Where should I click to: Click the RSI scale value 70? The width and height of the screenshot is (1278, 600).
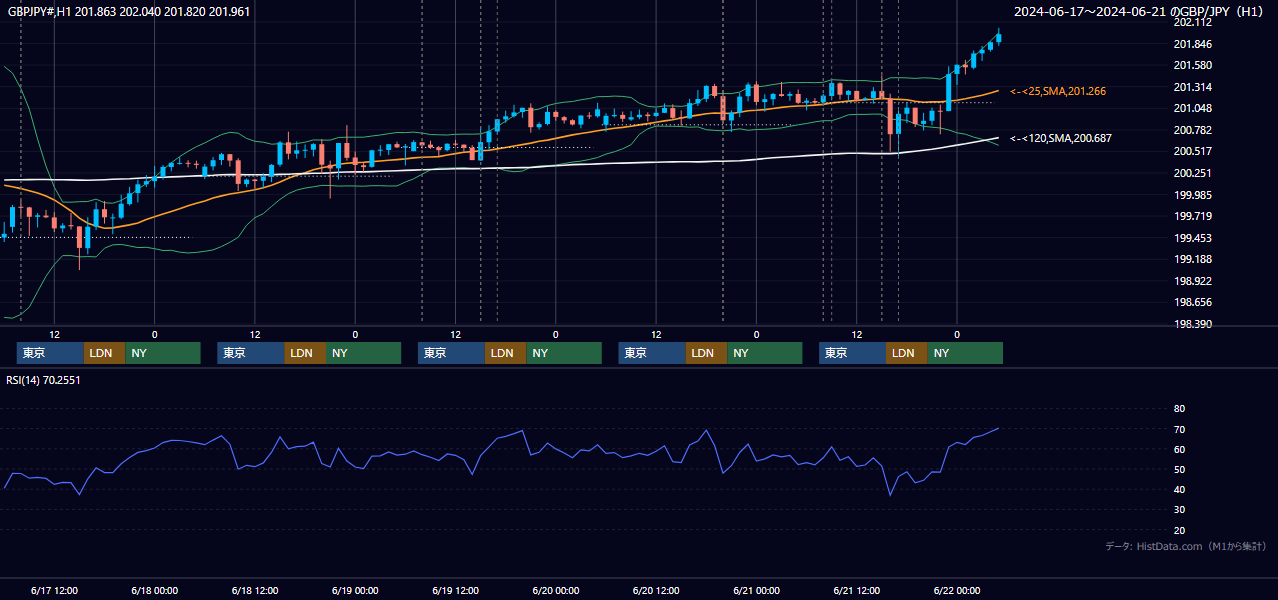[x=1179, y=429]
